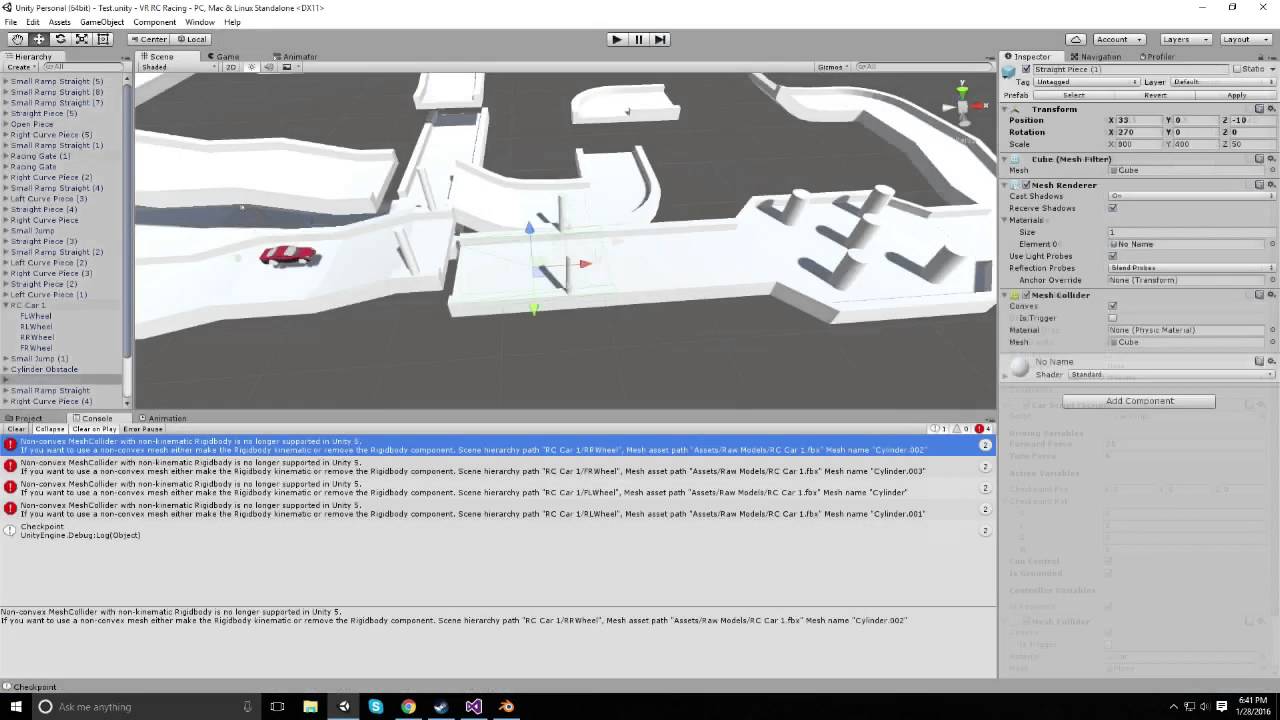Screen dimensions: 1280x720
Task: Toggle Mesh Renderer enabled checkbox
Action: (1026, 185)
